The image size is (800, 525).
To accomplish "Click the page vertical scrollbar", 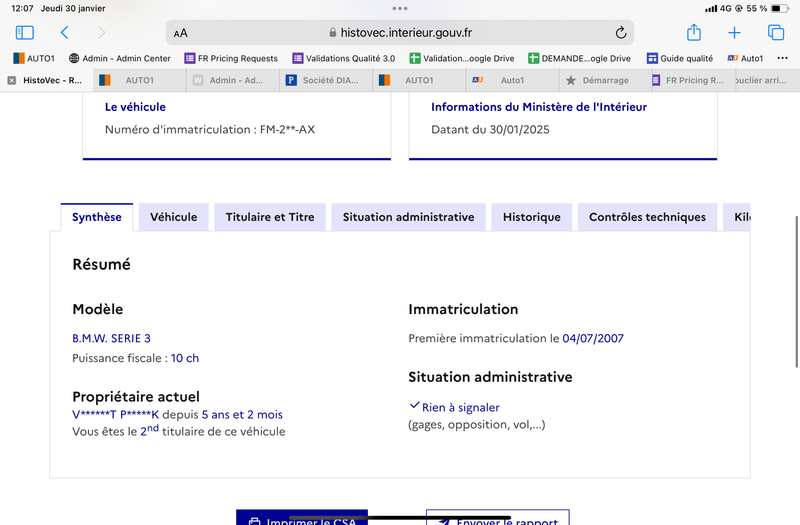I will point(796,291).
